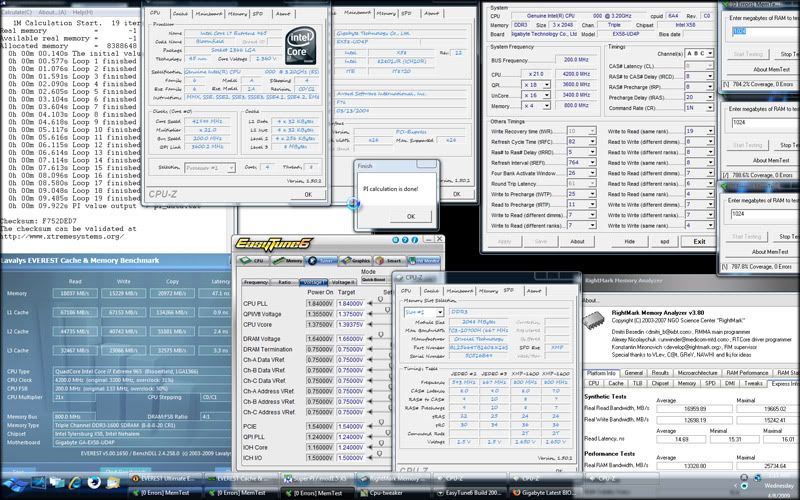Switch to Mainboard tab in top-left CPU-Z
The image size is (800, 500).
[209, 14]
